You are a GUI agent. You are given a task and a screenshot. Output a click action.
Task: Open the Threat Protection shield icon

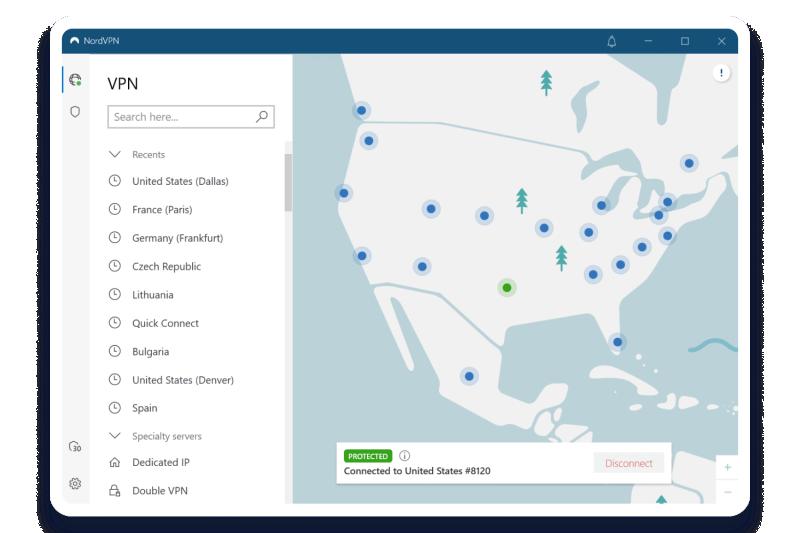click(75, 112)
